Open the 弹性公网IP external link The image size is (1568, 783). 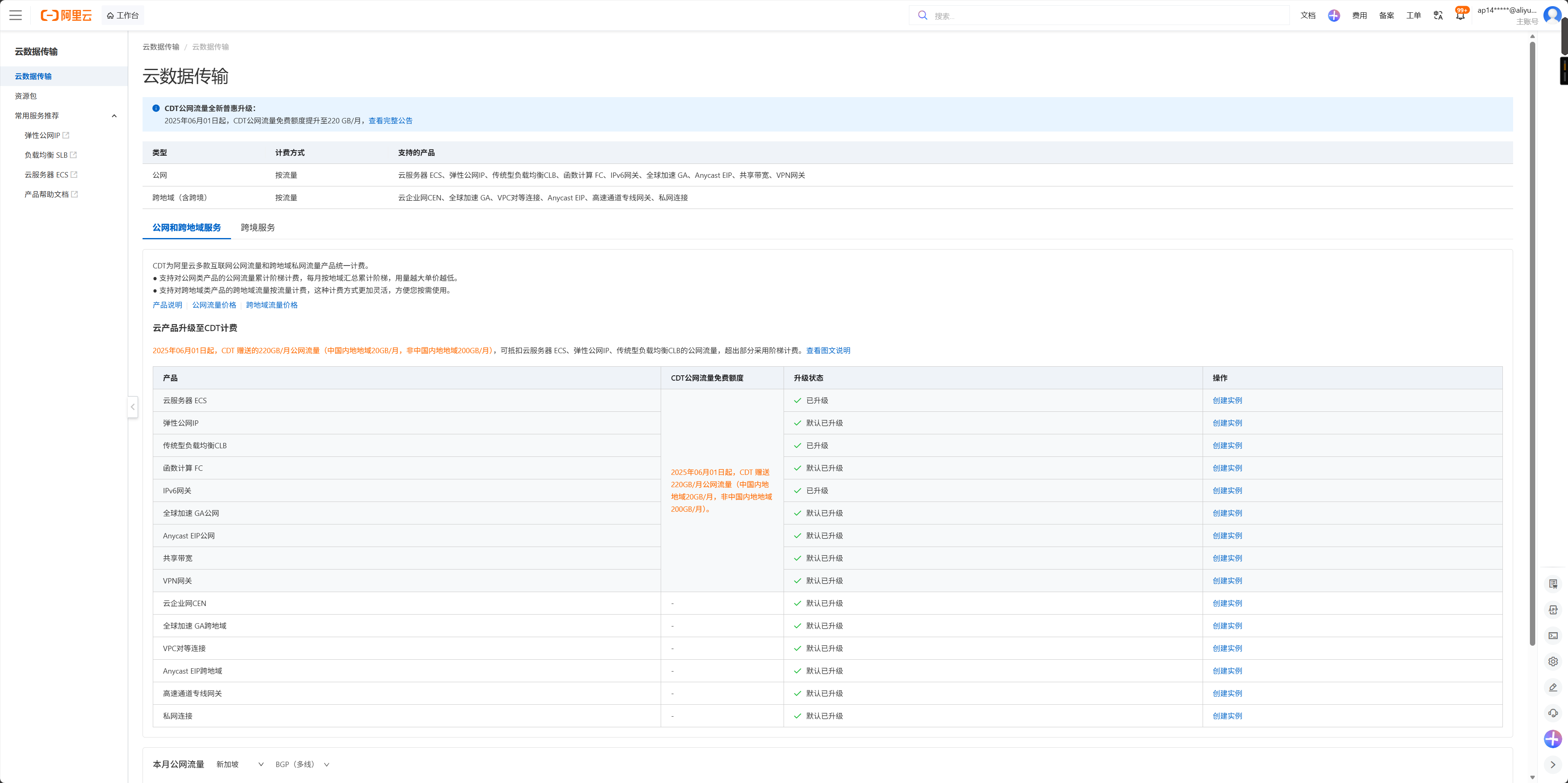[x=42, y=135]
